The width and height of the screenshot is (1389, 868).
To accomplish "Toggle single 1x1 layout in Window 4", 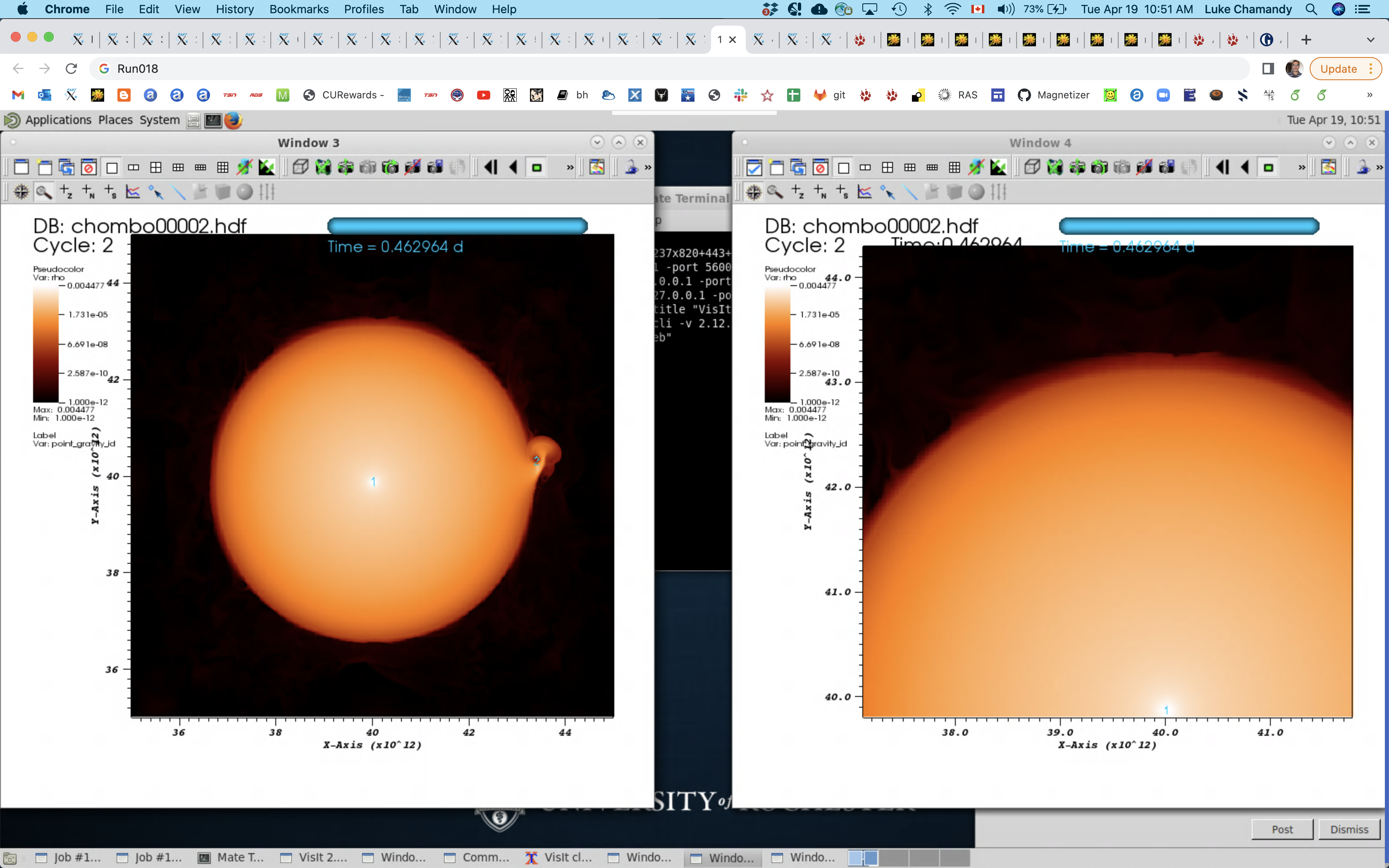I will (x=844, y=168).
